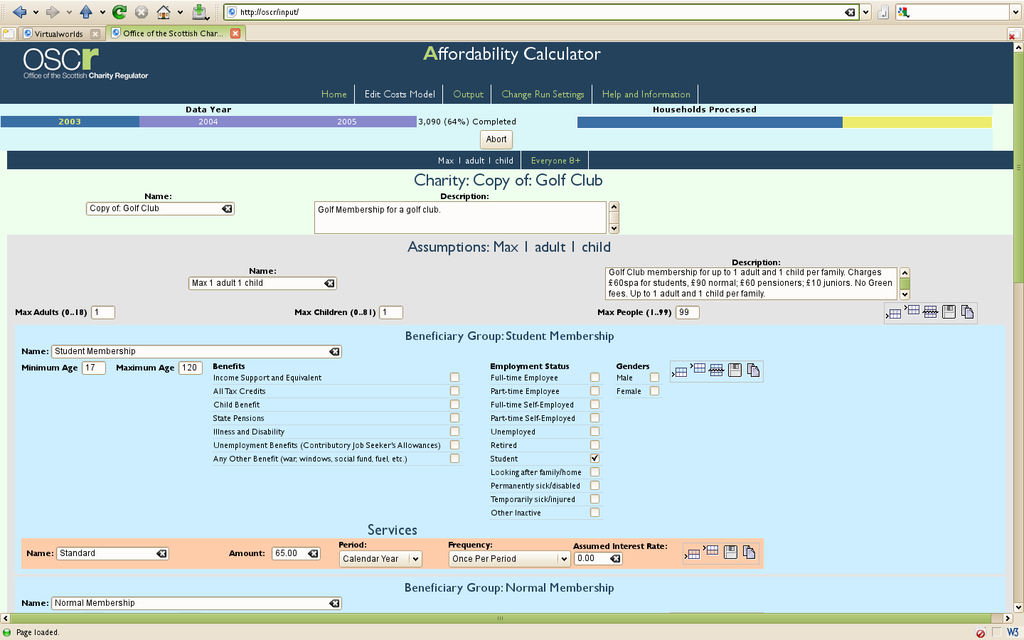Switch to the Everyone 8+ assumptions tab
The height and width of the screenshot is (640, 1024).
[x=555, y=160]
